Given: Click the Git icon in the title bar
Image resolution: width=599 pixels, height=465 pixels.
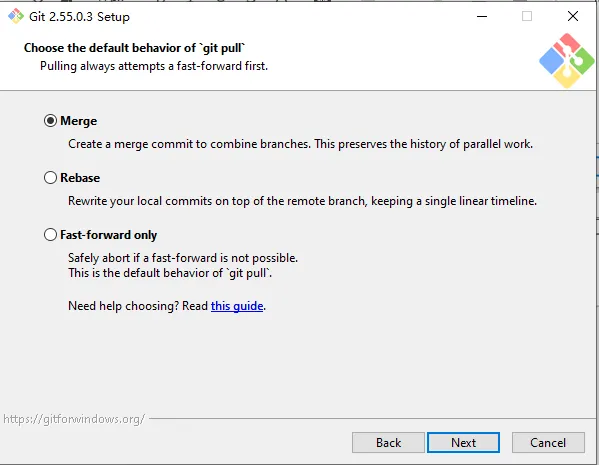Looking at the screenshot, I should 16,16.
